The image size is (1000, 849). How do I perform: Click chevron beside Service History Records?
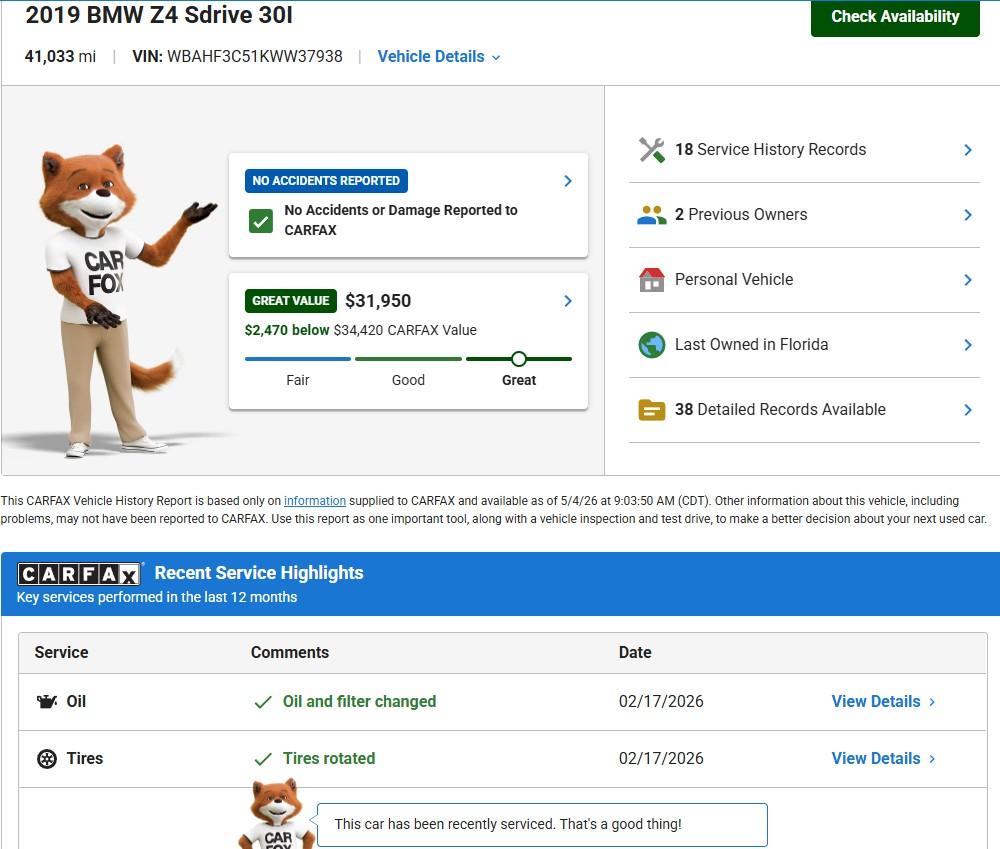tap(967, 150)
